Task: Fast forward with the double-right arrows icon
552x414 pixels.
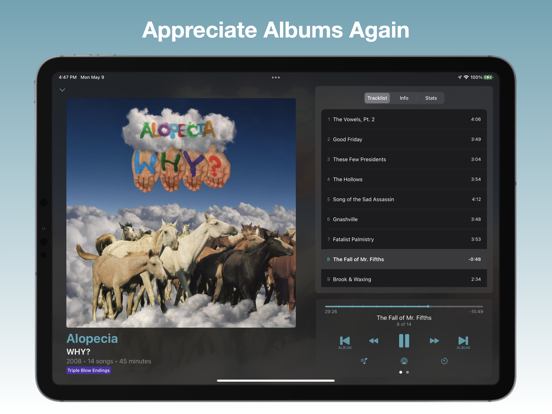Action: point(434,340)
